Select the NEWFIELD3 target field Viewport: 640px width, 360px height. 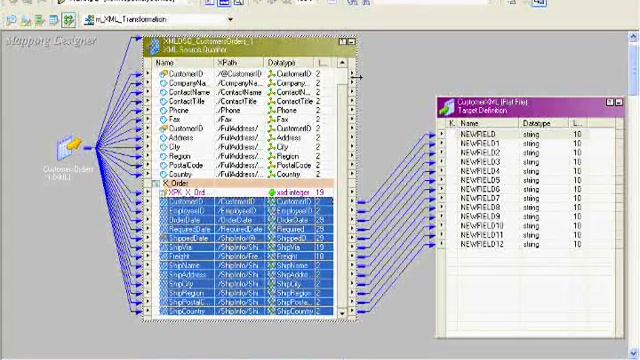click(480, 162)
